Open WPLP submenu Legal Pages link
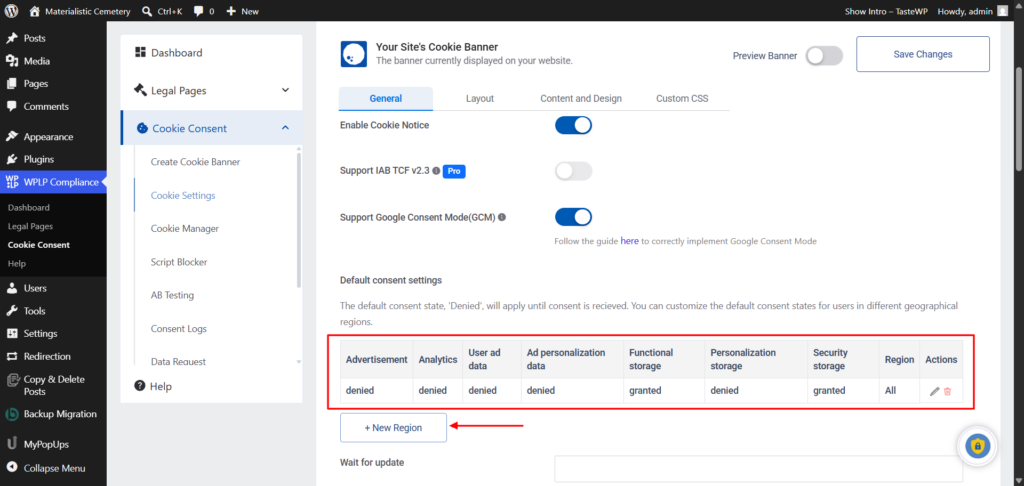The image size is (1024, 486). (31, 226)
